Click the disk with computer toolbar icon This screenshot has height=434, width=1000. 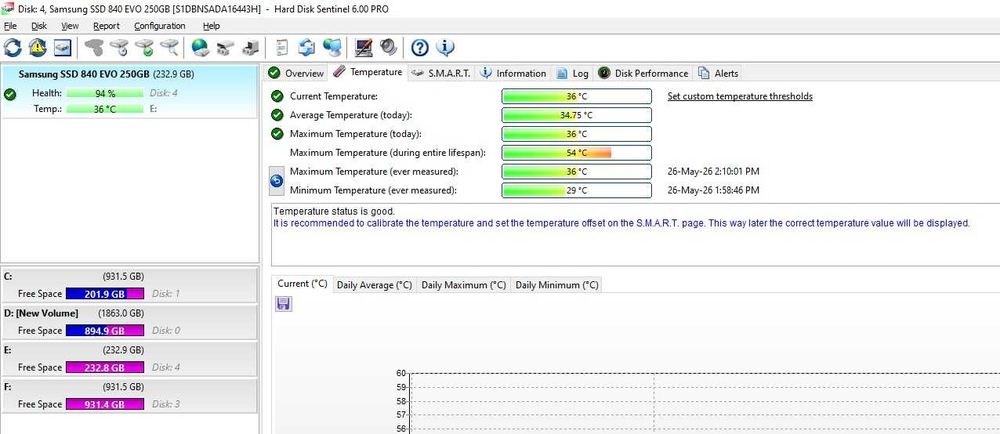[x=251, y=47]
